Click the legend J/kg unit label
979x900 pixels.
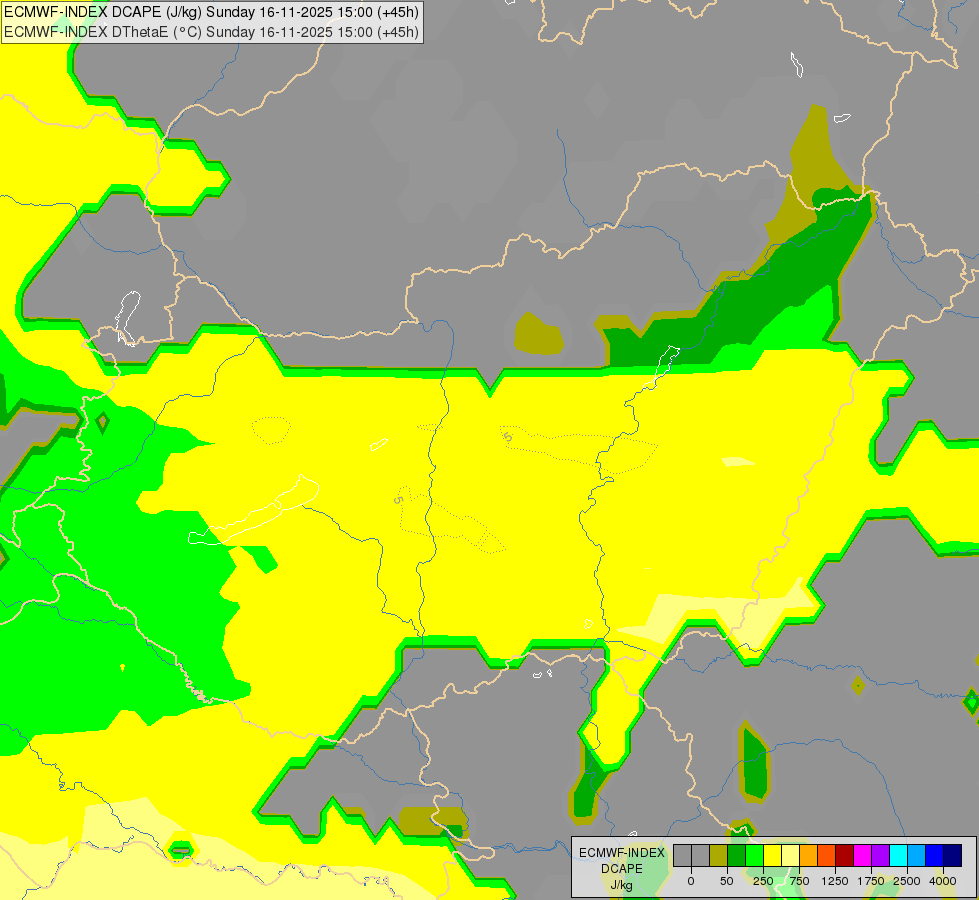(x=621, y=885)
